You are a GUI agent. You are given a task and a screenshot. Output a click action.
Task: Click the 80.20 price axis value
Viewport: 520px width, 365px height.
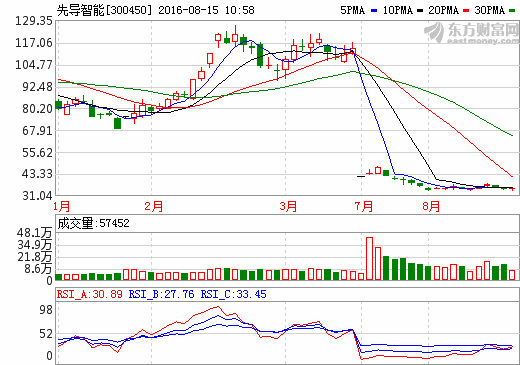pyautogui.click(x=37, y=109)
